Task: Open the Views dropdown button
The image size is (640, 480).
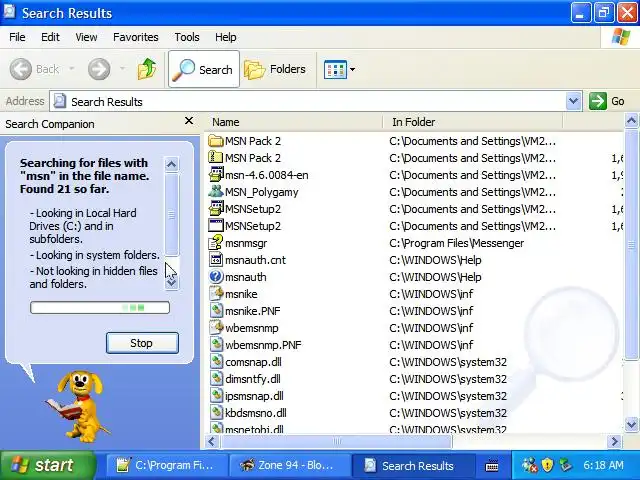Action: pyautogui.click(x=339, y=69)
